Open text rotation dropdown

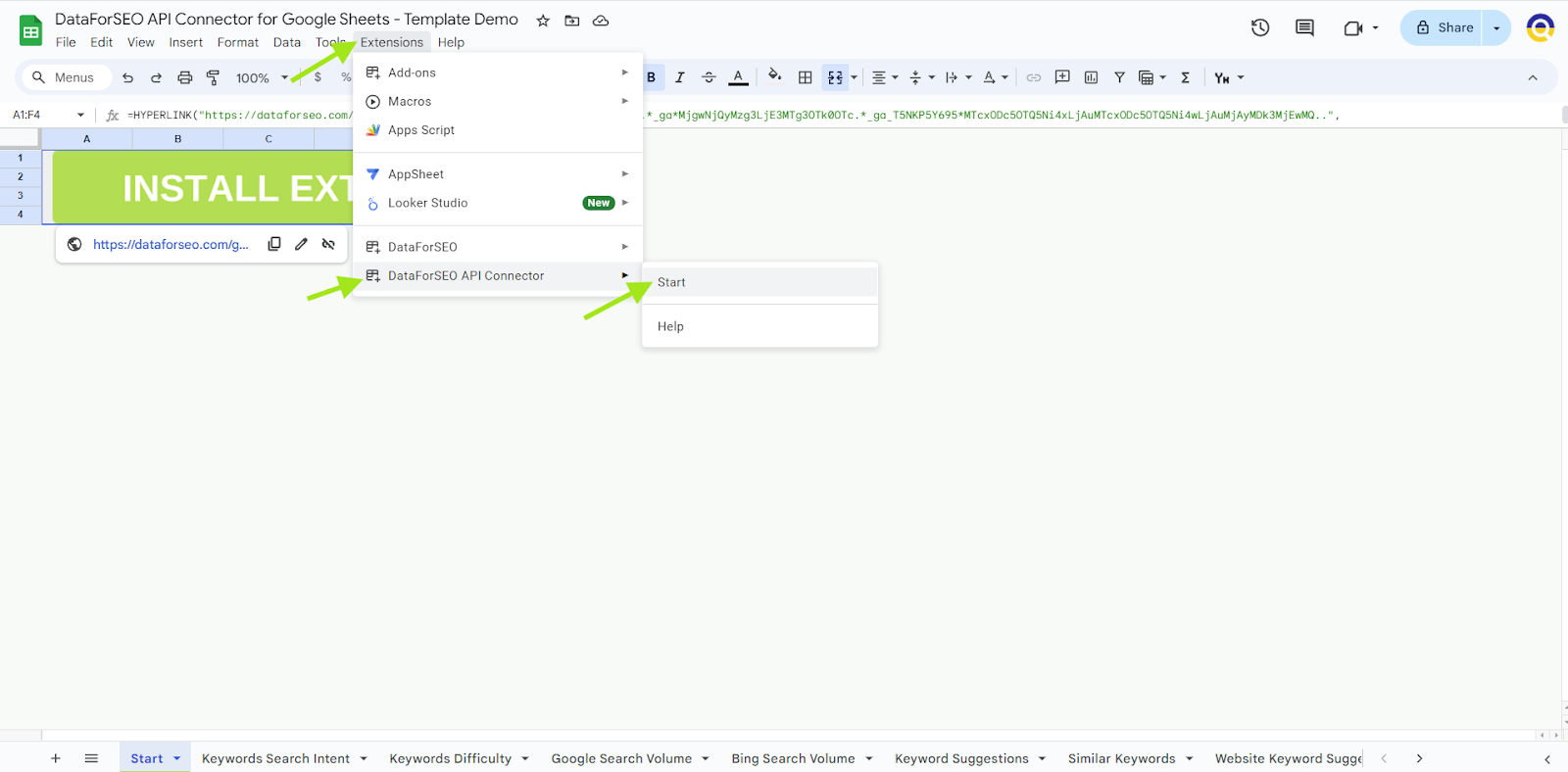pyautogui.click(x=996, y=77)
